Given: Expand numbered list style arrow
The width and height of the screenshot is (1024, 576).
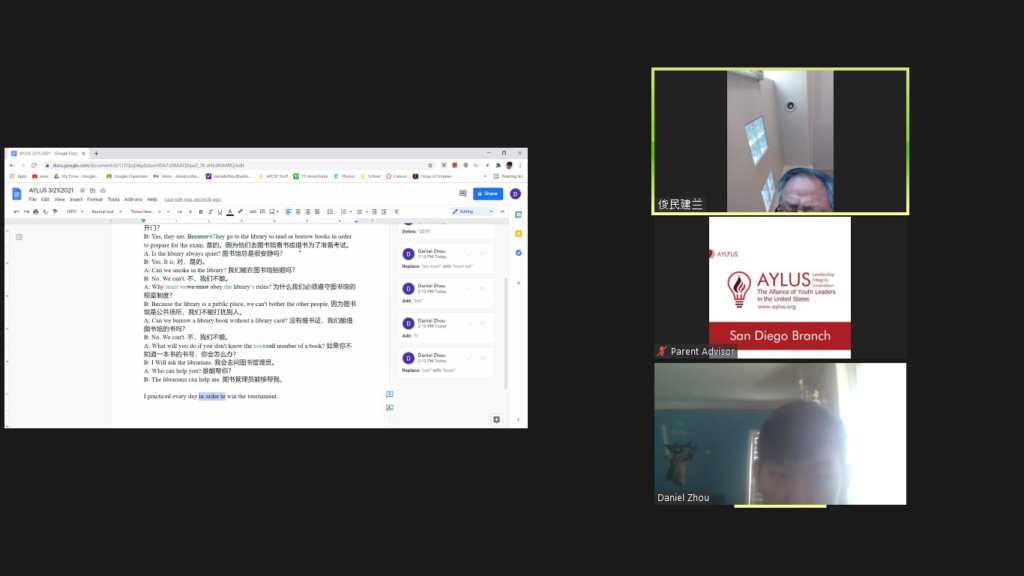Looking at the screenshot, I should point(351,212).
